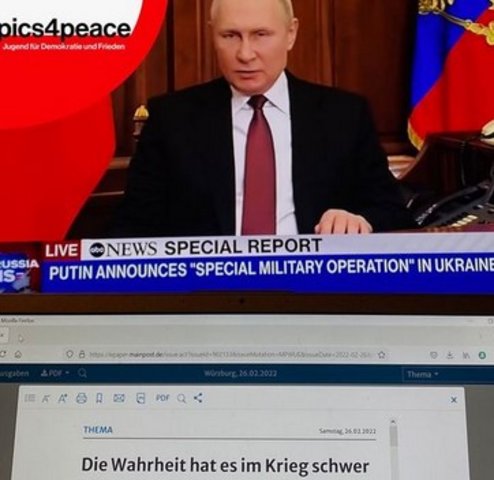Open the PDF download dropdown in navy bar
This screenshot has height=480, width=494.
(55, 373)
